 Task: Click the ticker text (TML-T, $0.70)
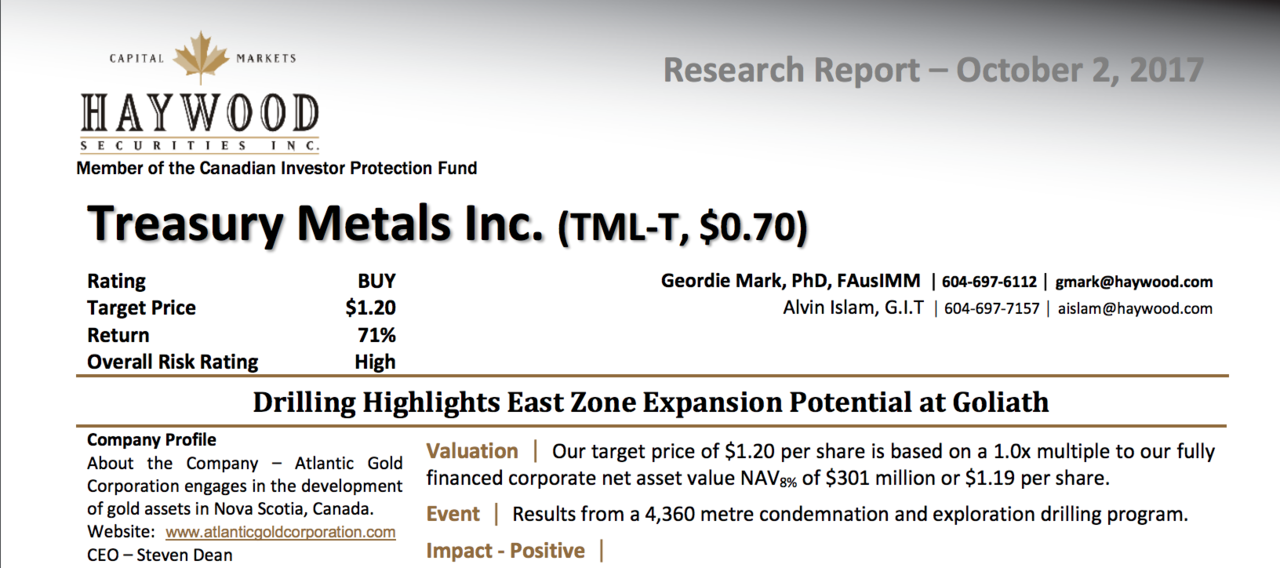tap(682, 228)
